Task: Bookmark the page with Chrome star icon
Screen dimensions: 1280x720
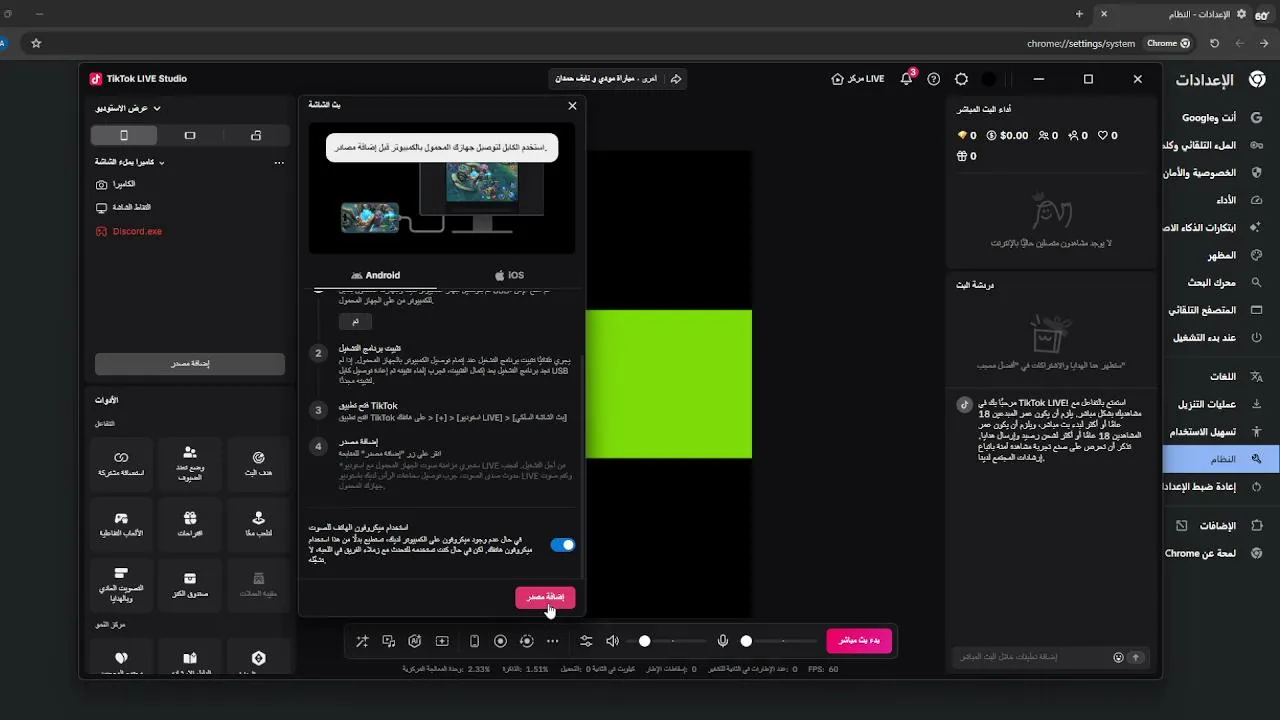Action: pyautogui.click(x=36, y=43)
